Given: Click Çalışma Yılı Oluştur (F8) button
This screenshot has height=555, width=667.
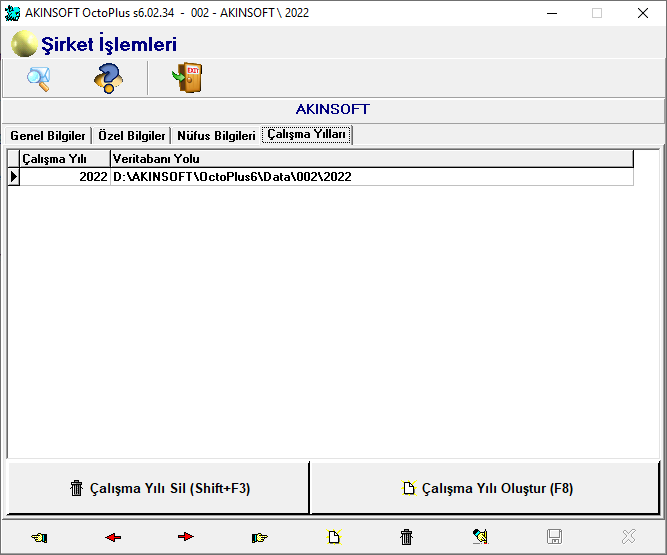Looking at the screenshot, I should coord(485,488).
